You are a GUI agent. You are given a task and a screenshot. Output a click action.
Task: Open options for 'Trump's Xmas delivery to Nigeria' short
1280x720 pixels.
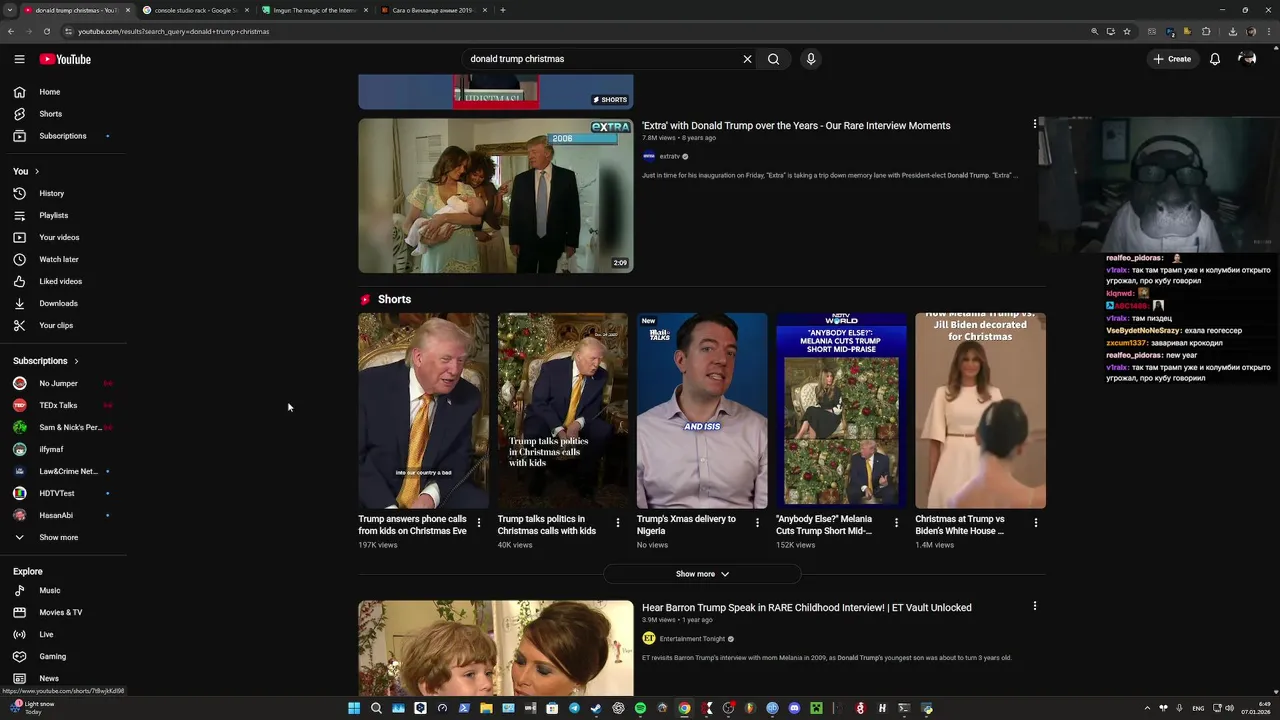coord(757,522)
